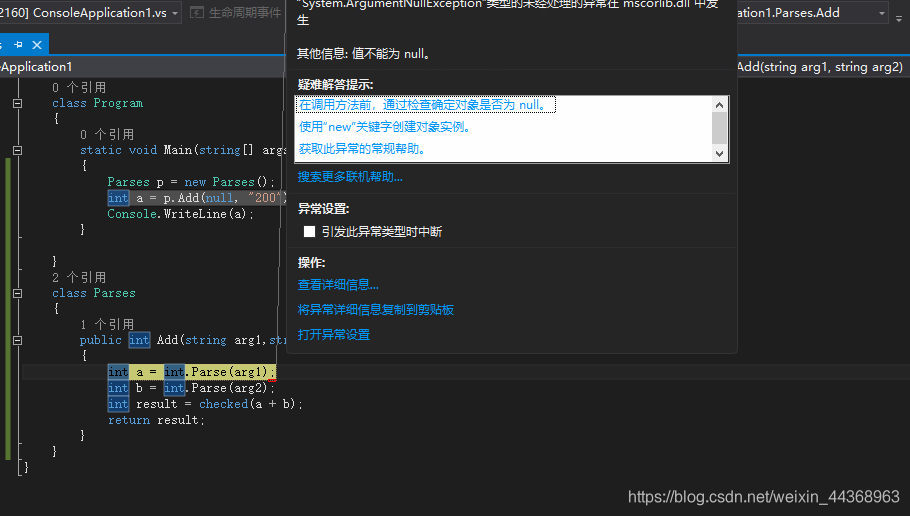Open the ConsoleApplication1.vs process dropdown
This screenshot has height=516, width=910.
[175, 13]
